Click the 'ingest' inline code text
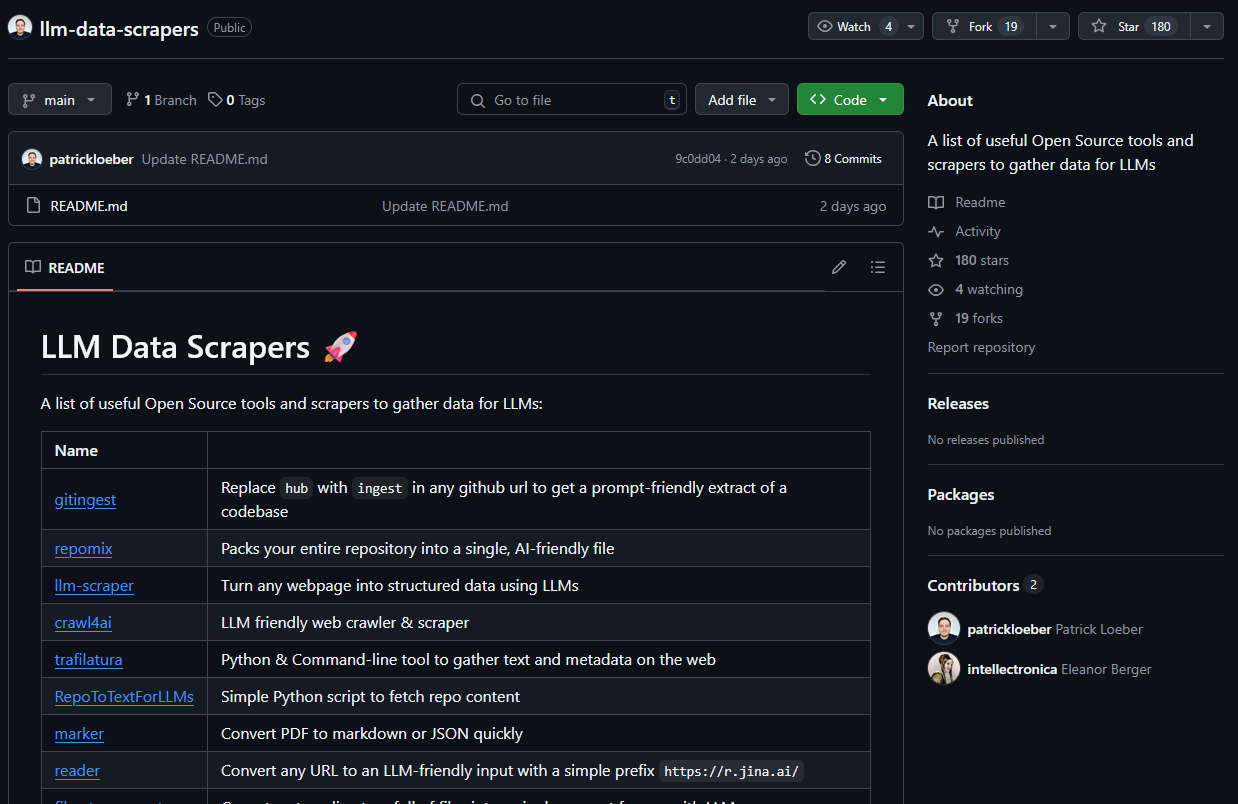This screenshot has width=1238, height=804. point(380,488)
